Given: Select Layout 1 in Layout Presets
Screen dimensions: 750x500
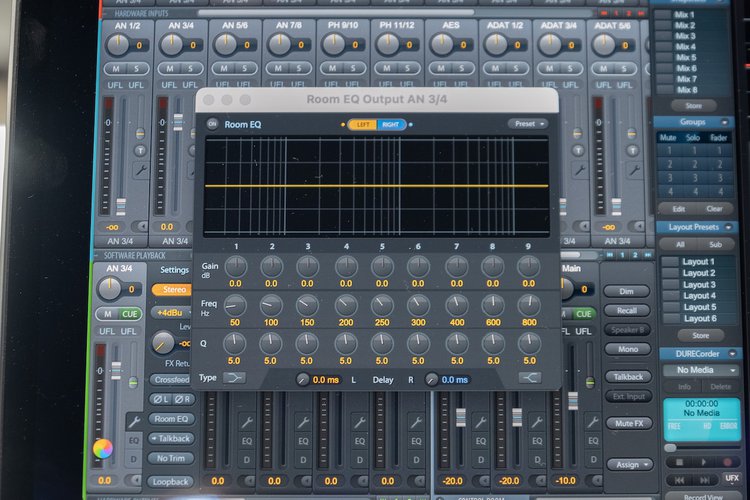Looking at the screenshot, I should pos(698,261).
